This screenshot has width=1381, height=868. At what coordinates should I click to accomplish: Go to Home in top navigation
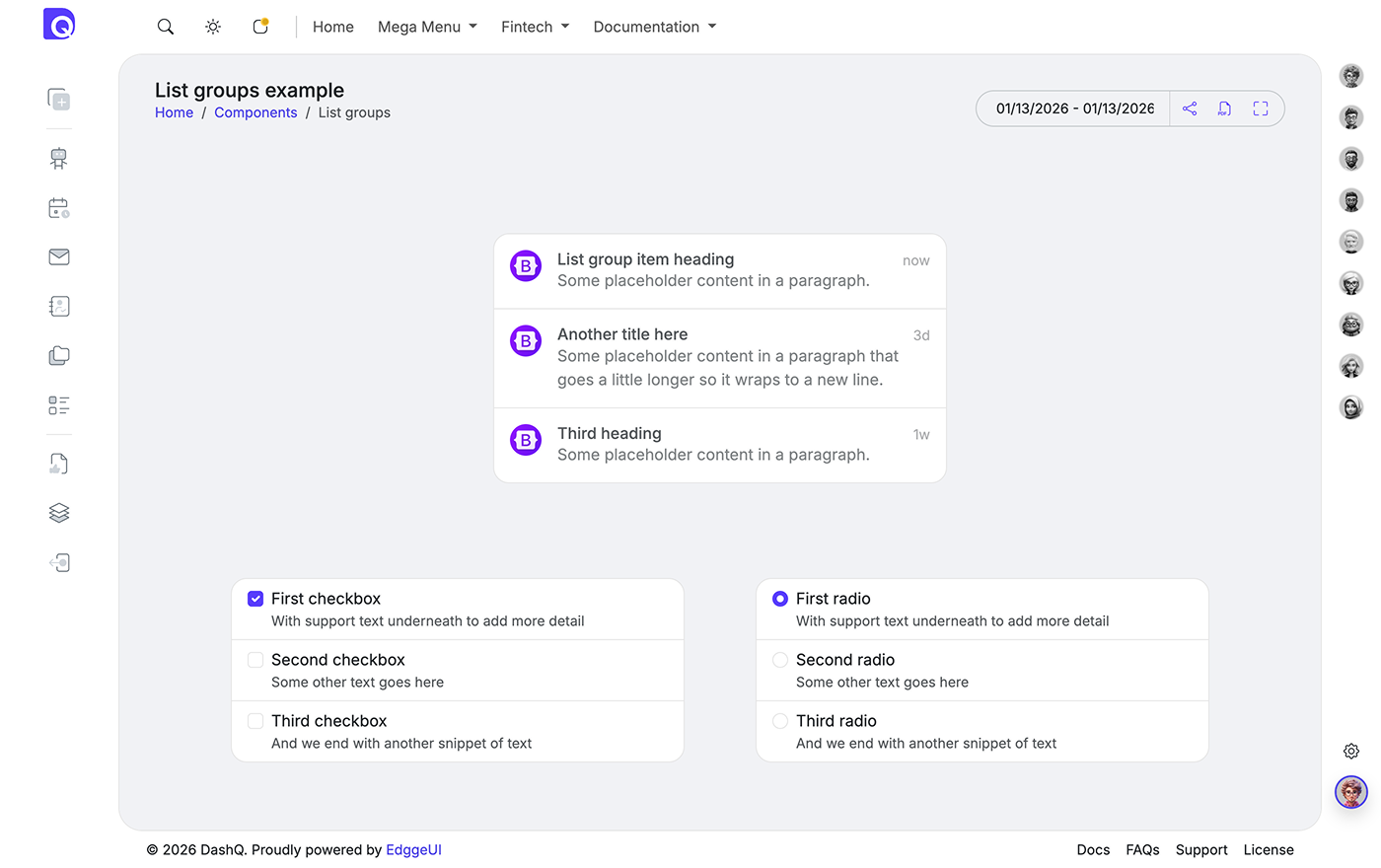tap(333, 27)
